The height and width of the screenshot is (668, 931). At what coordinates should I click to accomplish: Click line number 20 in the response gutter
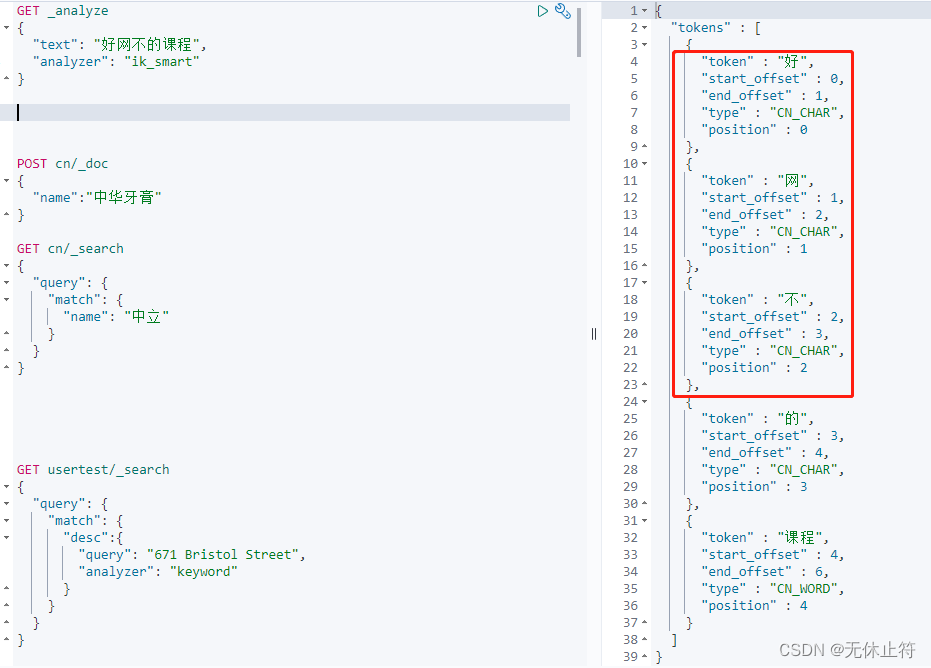[x=631, y=334]
